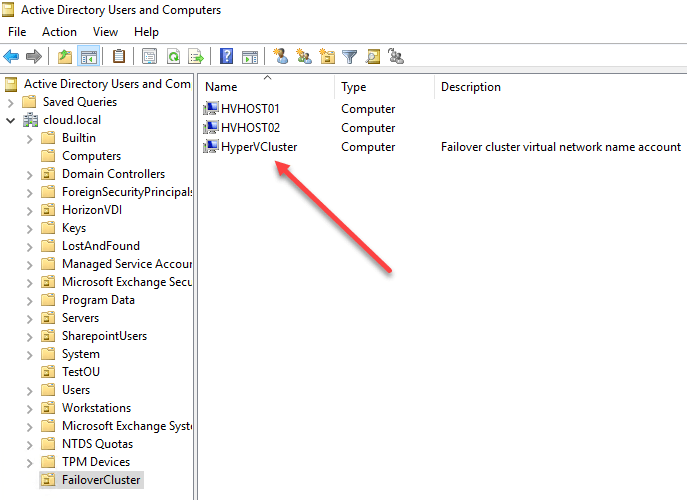Viewport: 687px width, 500px height.
Task: Click the filter funnel toolbar icon
Action: [x=350, y=57]
